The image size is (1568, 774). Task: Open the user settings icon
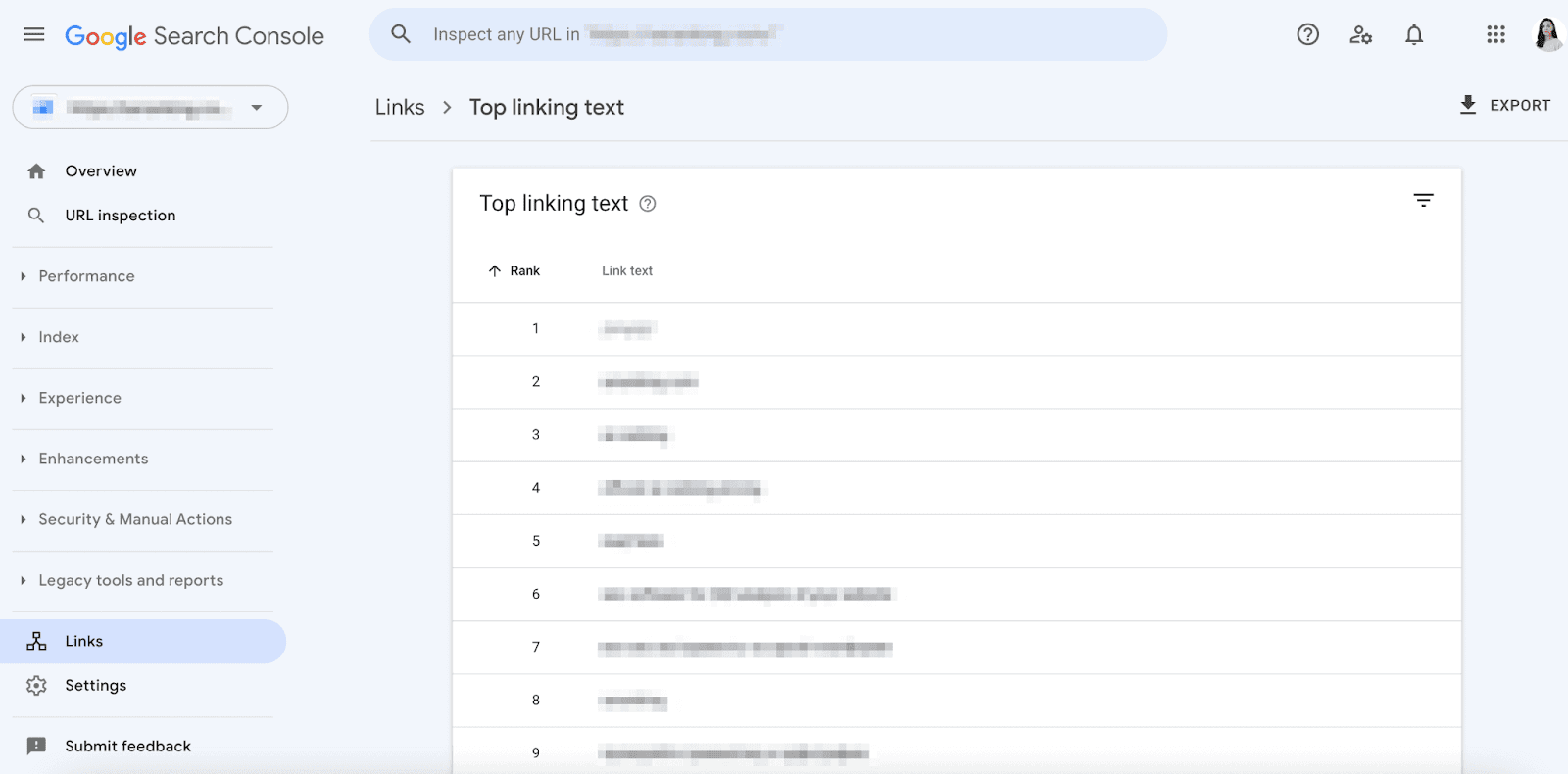pos(1360,35)
